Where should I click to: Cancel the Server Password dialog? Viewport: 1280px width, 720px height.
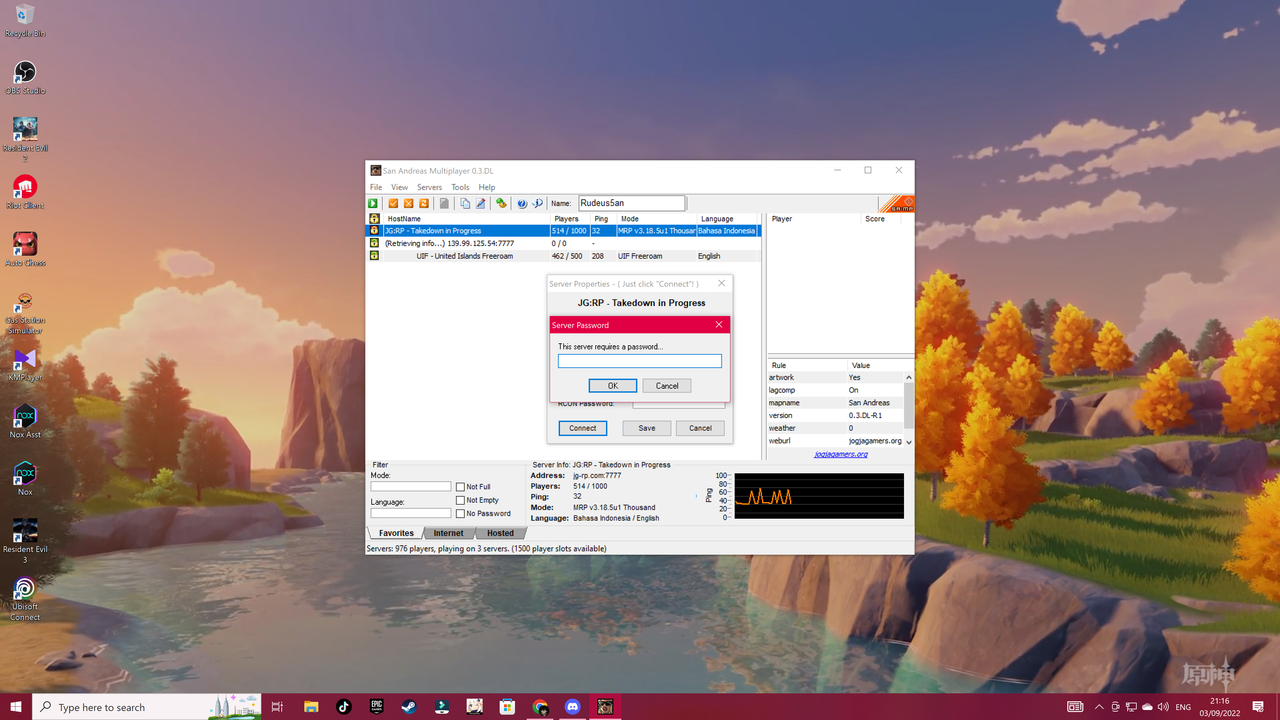click(x=667, y=385)
